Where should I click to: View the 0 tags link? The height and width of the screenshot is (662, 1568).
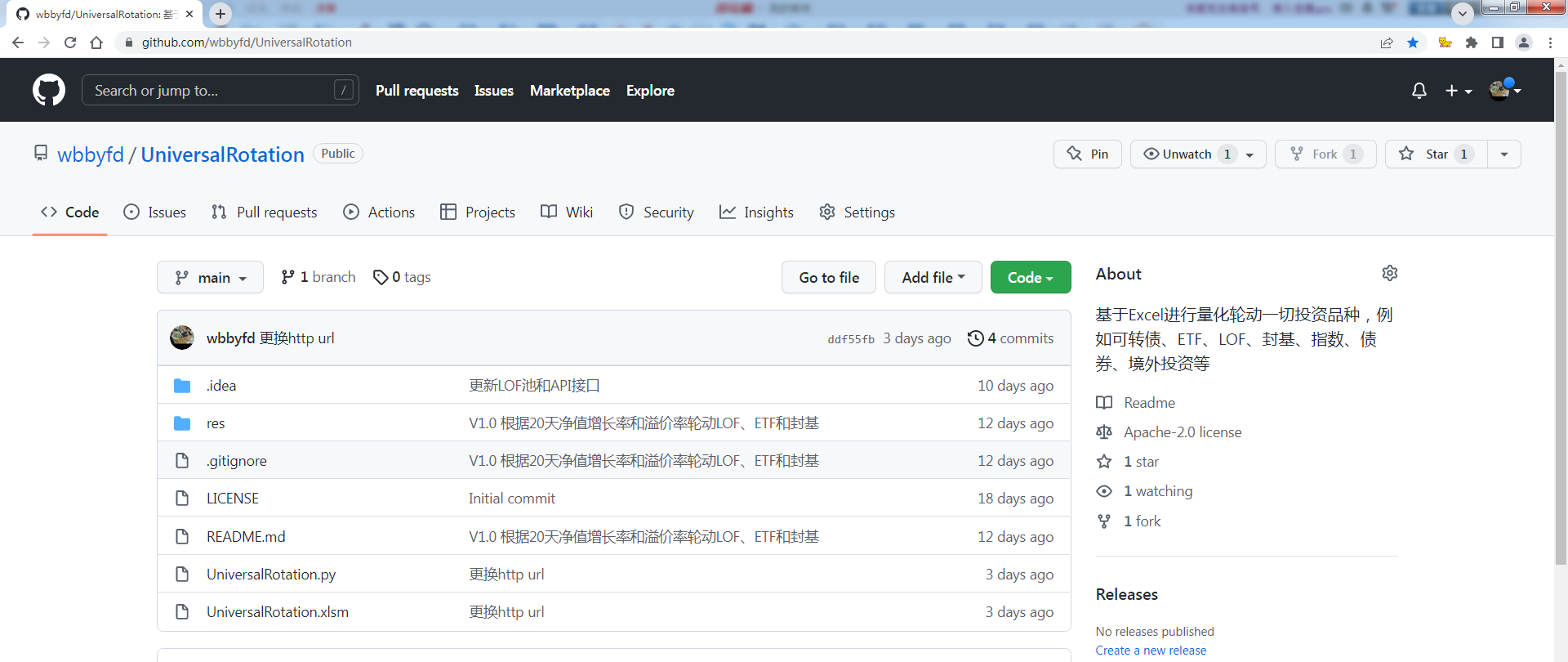click(x=402, y=278)
